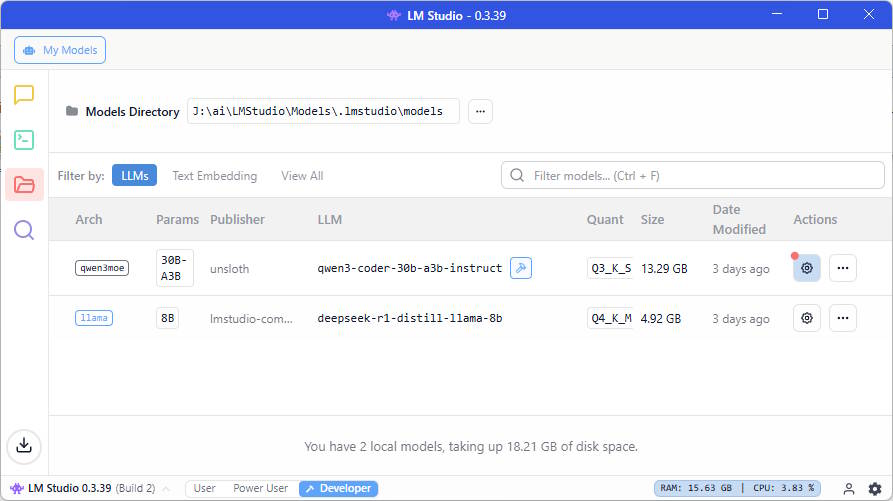Open the Downloads icon in sidebar
893x501 pixels.
click(x=24, y=446)
